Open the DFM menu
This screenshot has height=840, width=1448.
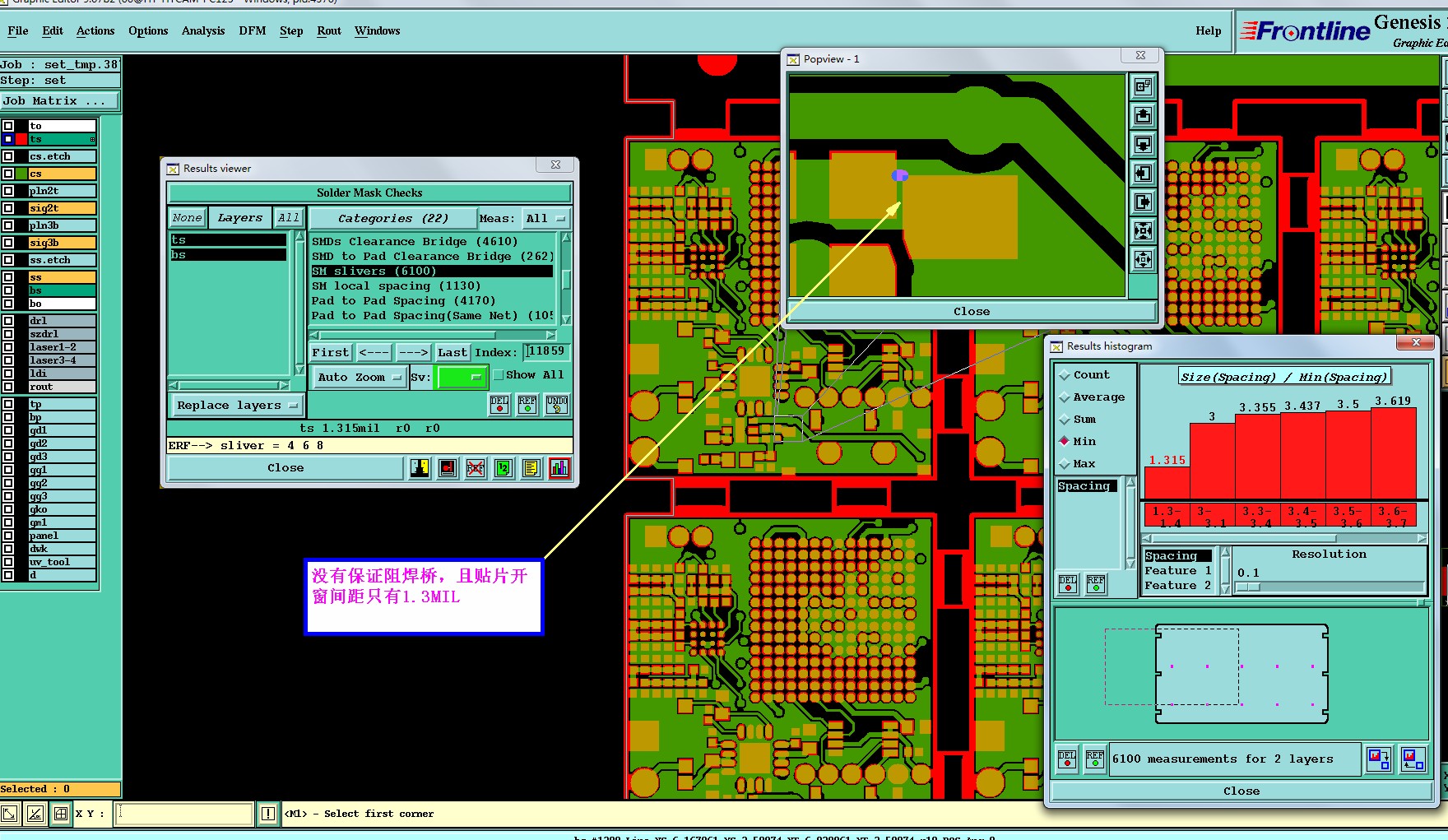[253, 31]
